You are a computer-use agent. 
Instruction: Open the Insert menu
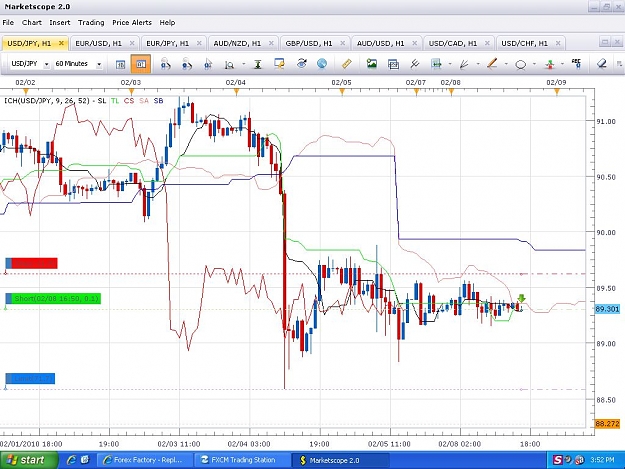(x=60, y=23)
